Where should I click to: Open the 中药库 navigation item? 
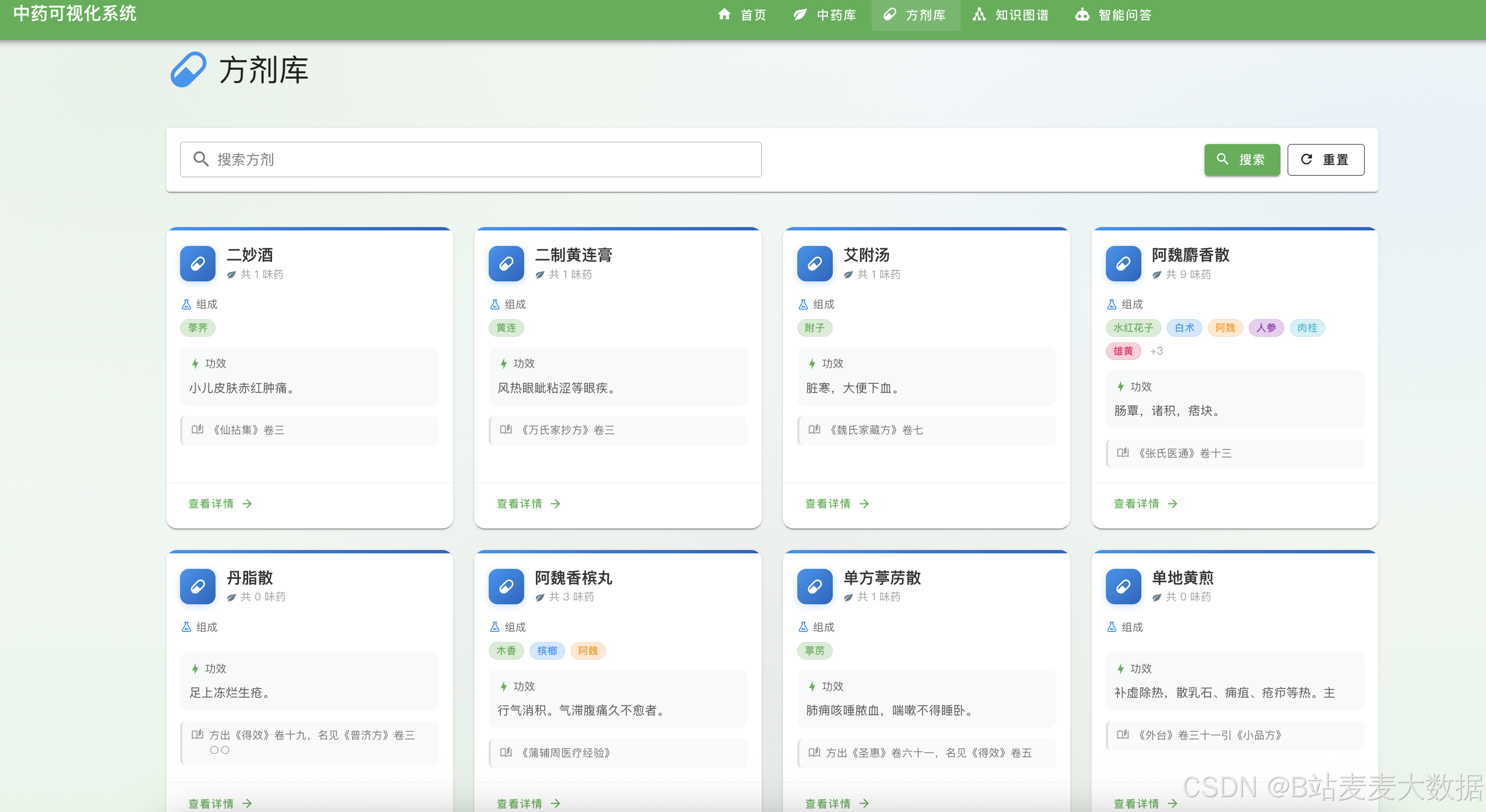[836, 14]
